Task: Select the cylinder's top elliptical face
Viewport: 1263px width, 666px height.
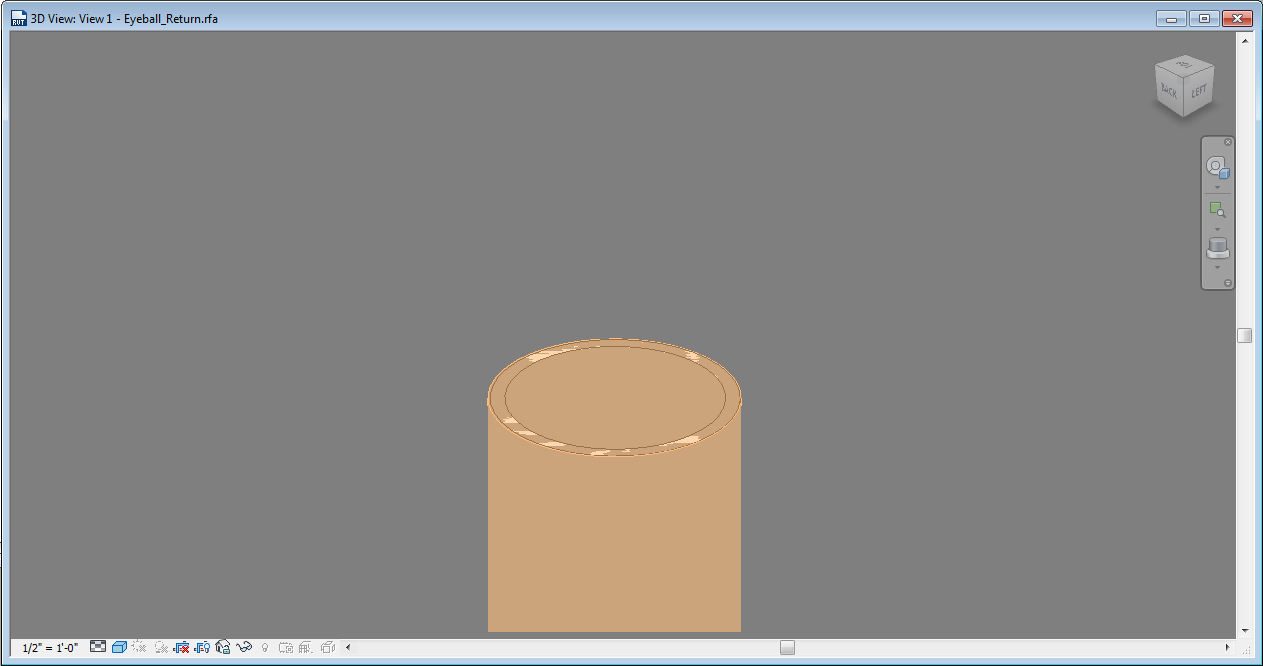Action: 614,397
